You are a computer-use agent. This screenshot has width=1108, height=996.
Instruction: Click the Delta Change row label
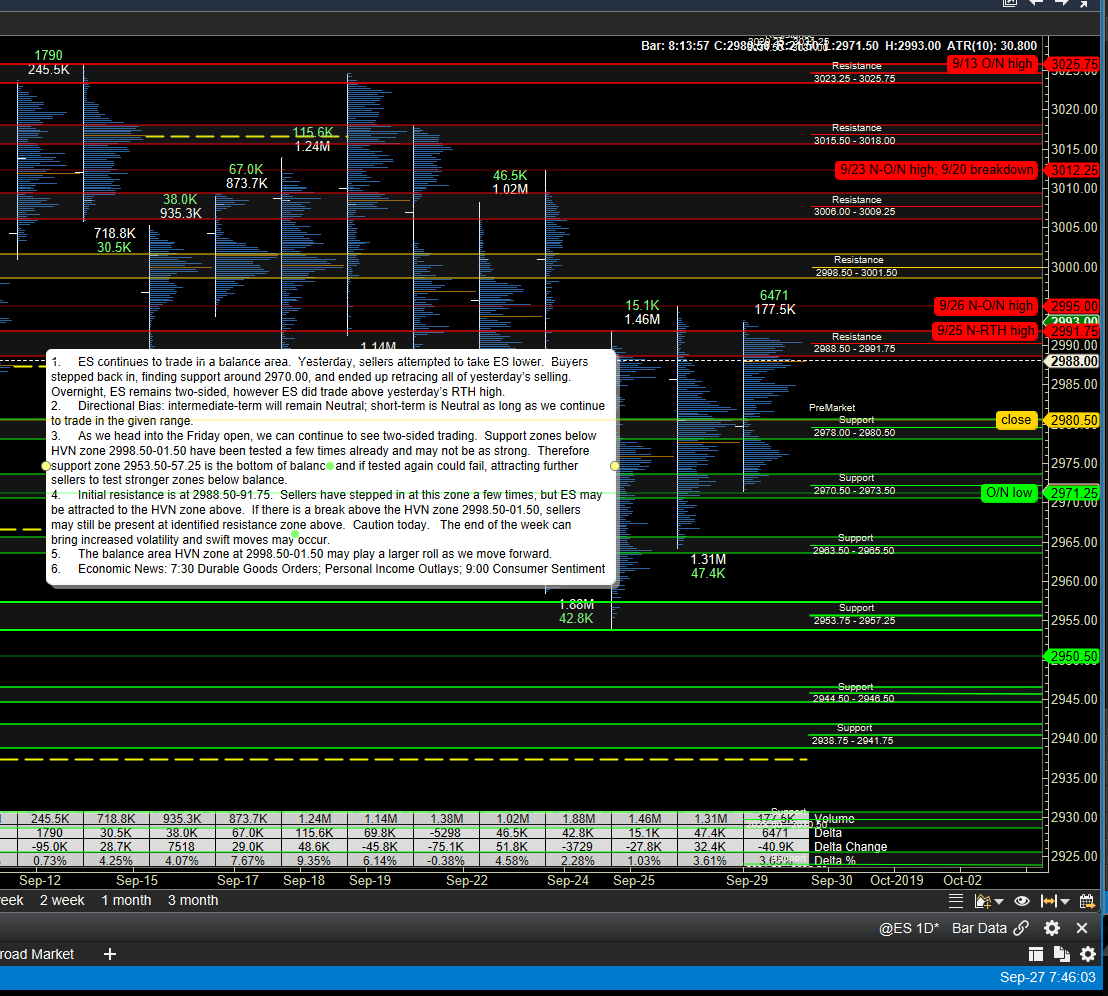point(851,847)
